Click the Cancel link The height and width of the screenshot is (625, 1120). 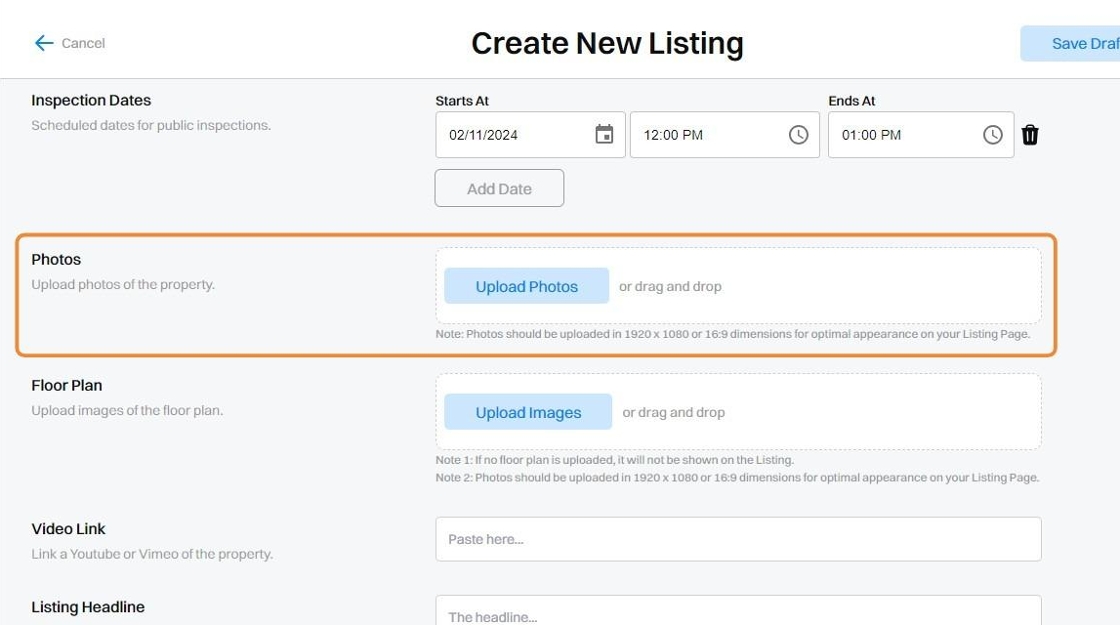(x=83, y=43)
